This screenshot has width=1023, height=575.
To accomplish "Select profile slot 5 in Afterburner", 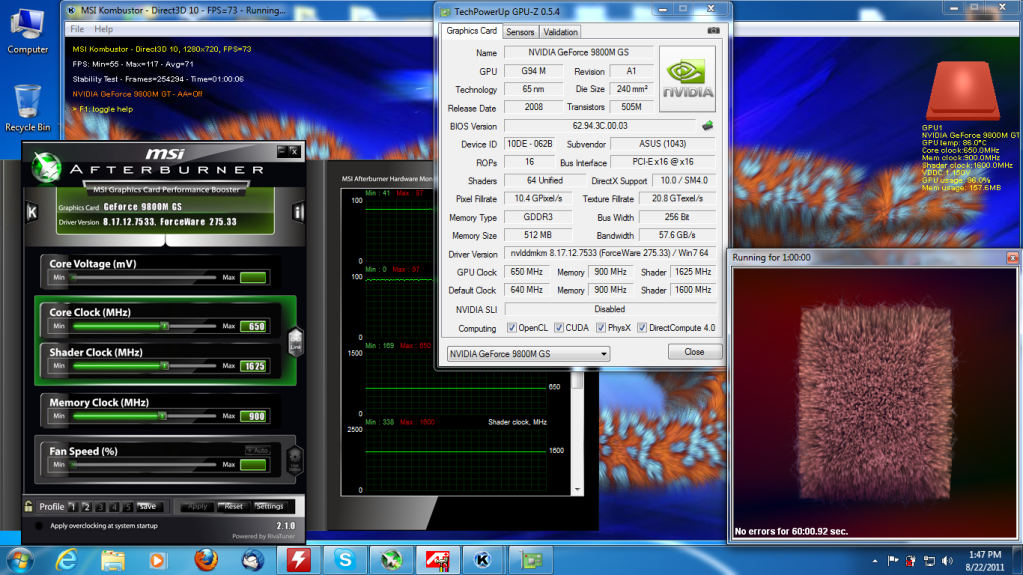I will point(127,506).
